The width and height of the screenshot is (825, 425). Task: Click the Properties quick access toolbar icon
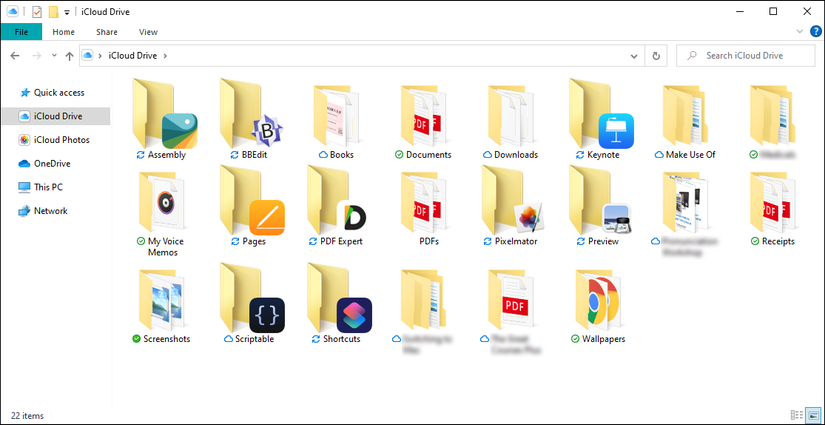click(x=37, y=12)
